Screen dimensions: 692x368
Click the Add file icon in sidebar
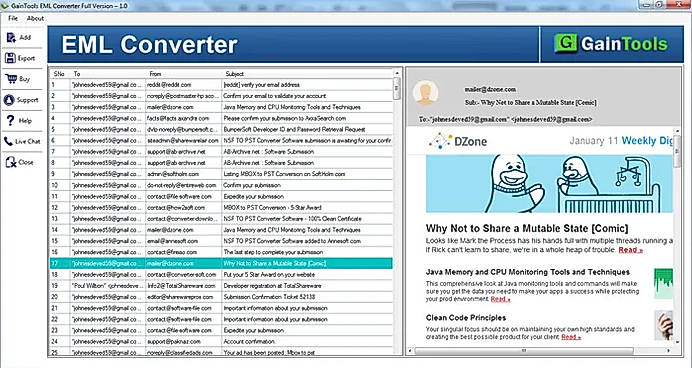coord(11,38)
